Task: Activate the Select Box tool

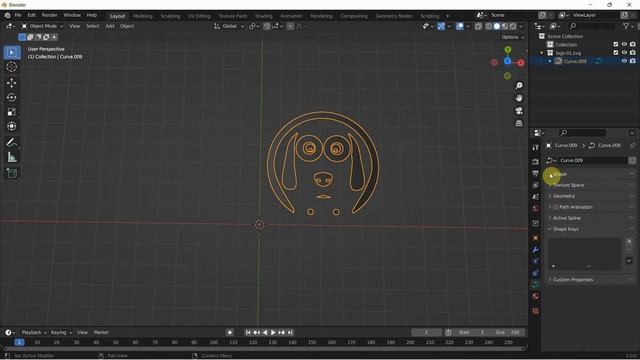Action: tap(12, 53)
